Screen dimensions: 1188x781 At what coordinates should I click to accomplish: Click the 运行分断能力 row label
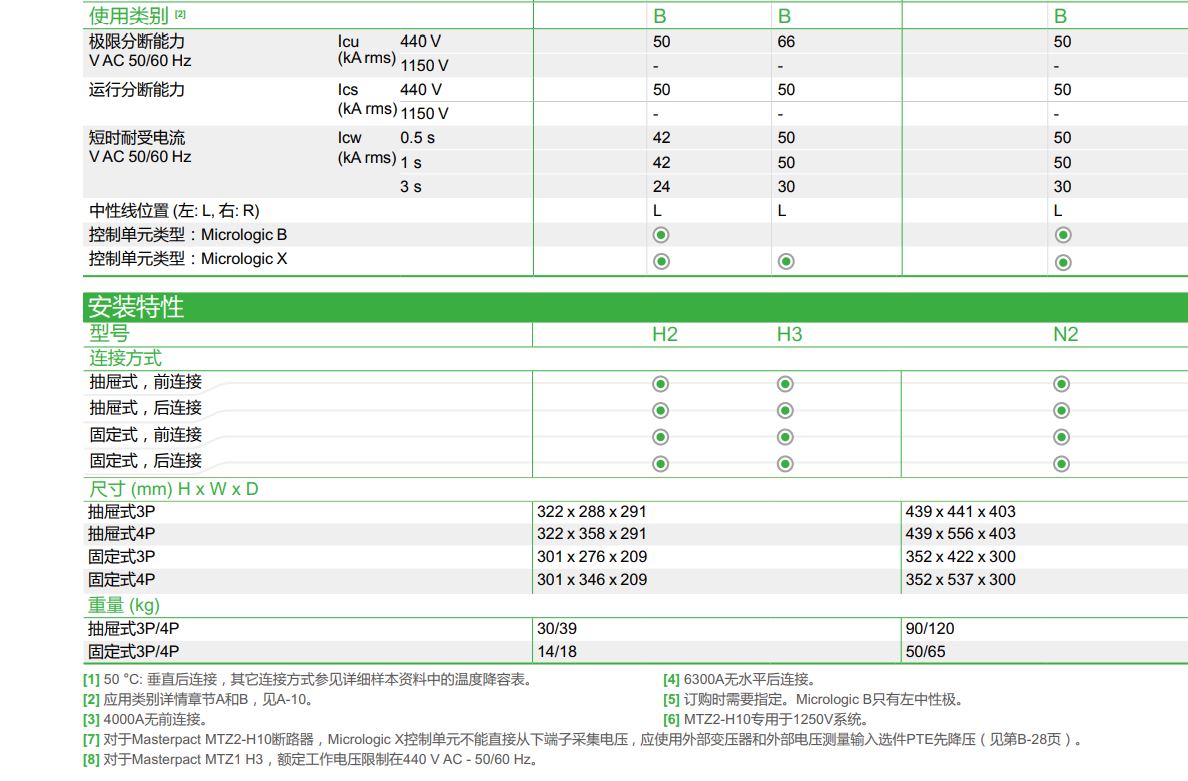pyautogui.click(x=136, y=89)
